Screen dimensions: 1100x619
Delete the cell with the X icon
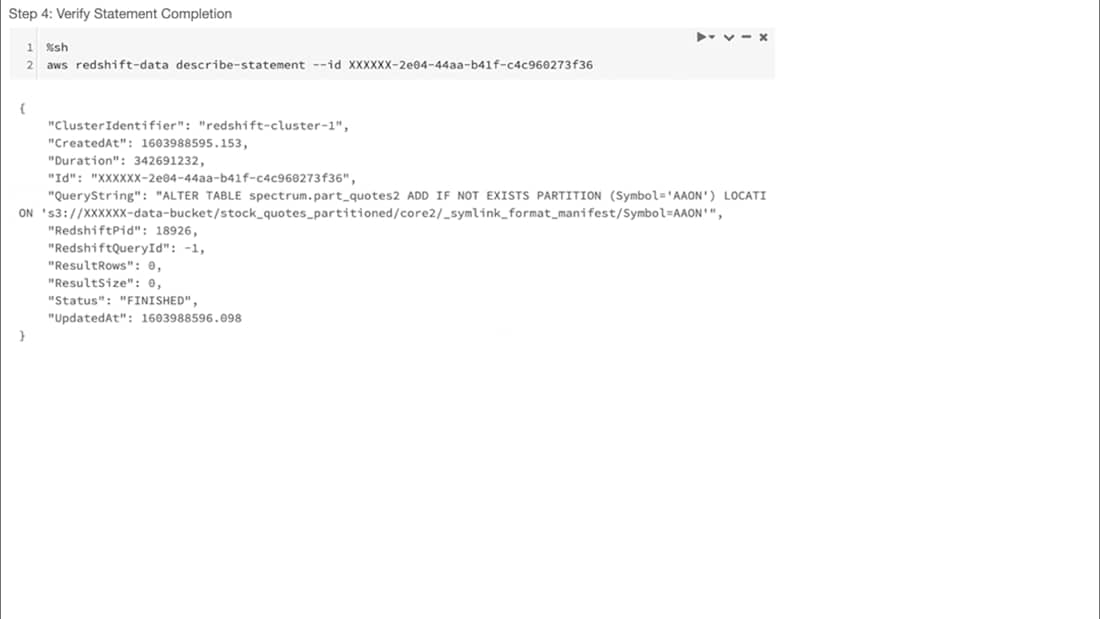[x=763, y=37]
